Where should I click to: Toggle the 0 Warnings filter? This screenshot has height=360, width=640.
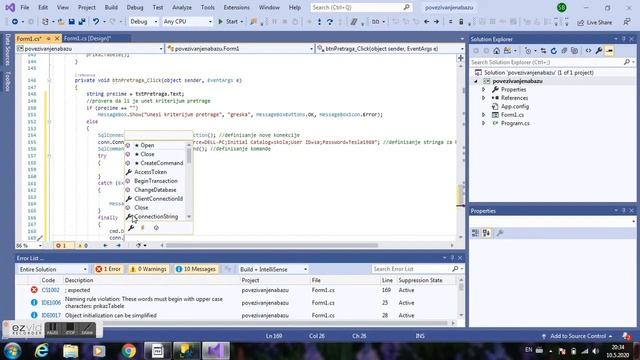[x=148, y=269]
